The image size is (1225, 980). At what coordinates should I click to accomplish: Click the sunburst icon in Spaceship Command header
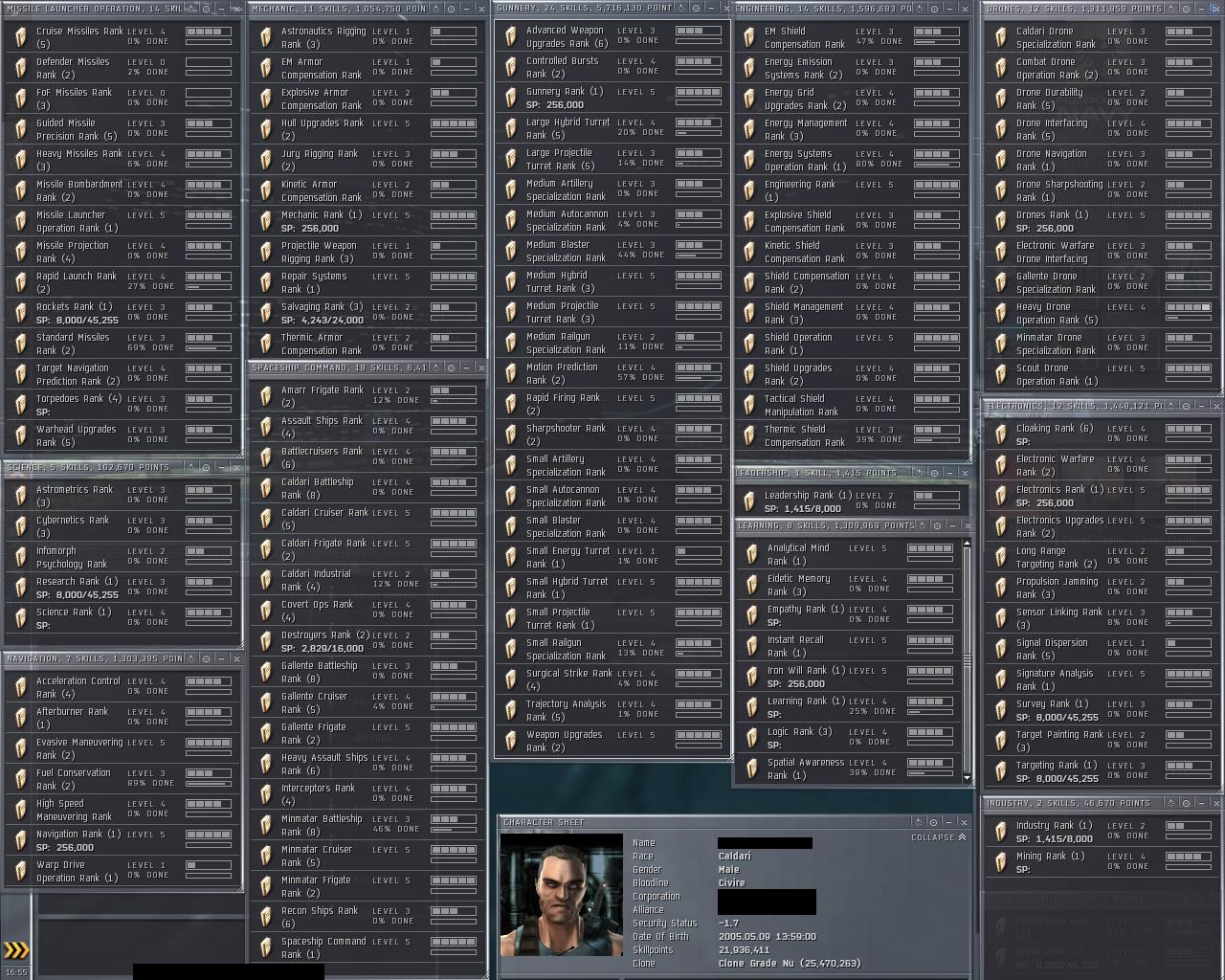436,367
